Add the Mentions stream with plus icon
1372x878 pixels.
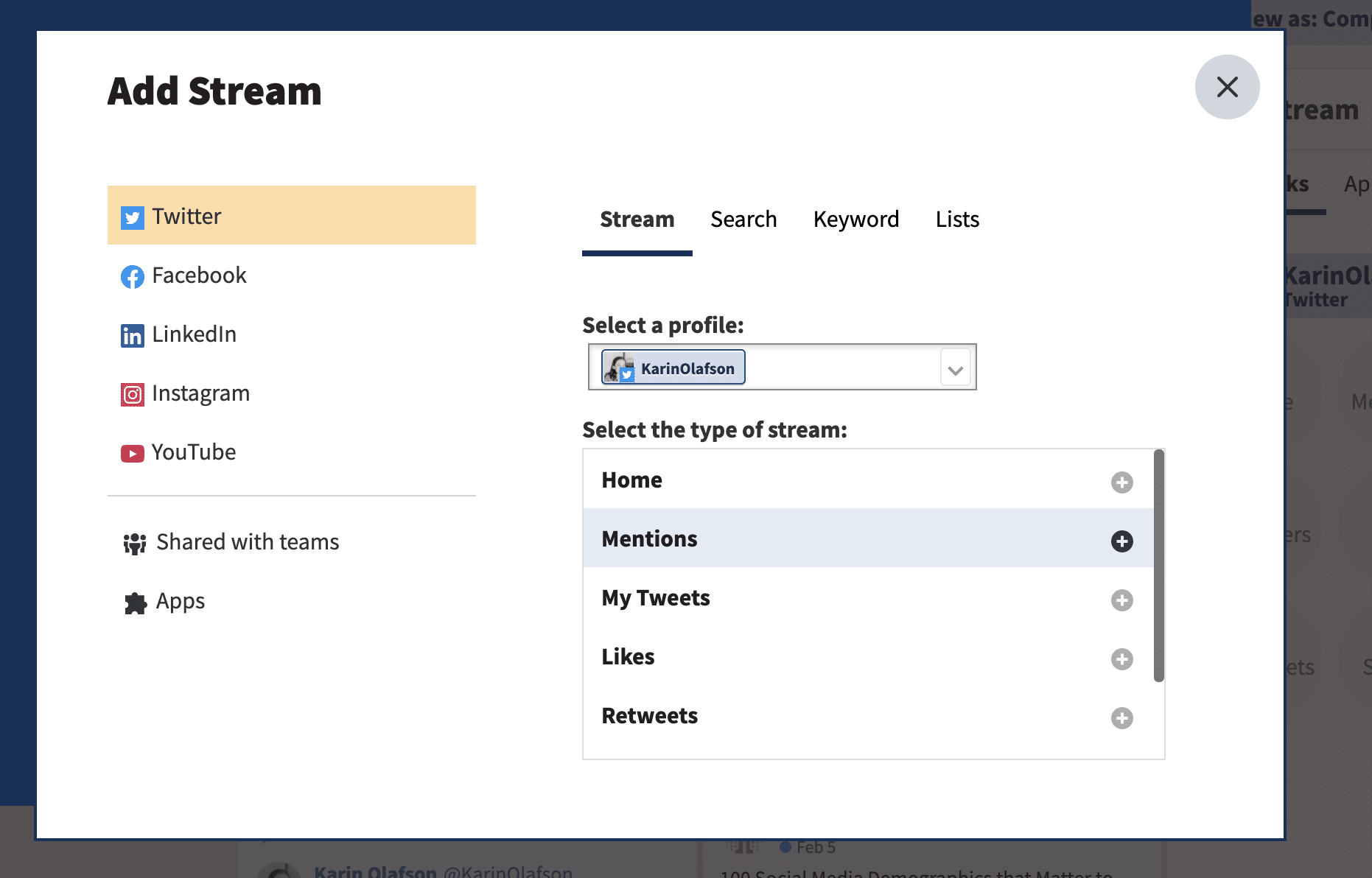(1121, 541)
